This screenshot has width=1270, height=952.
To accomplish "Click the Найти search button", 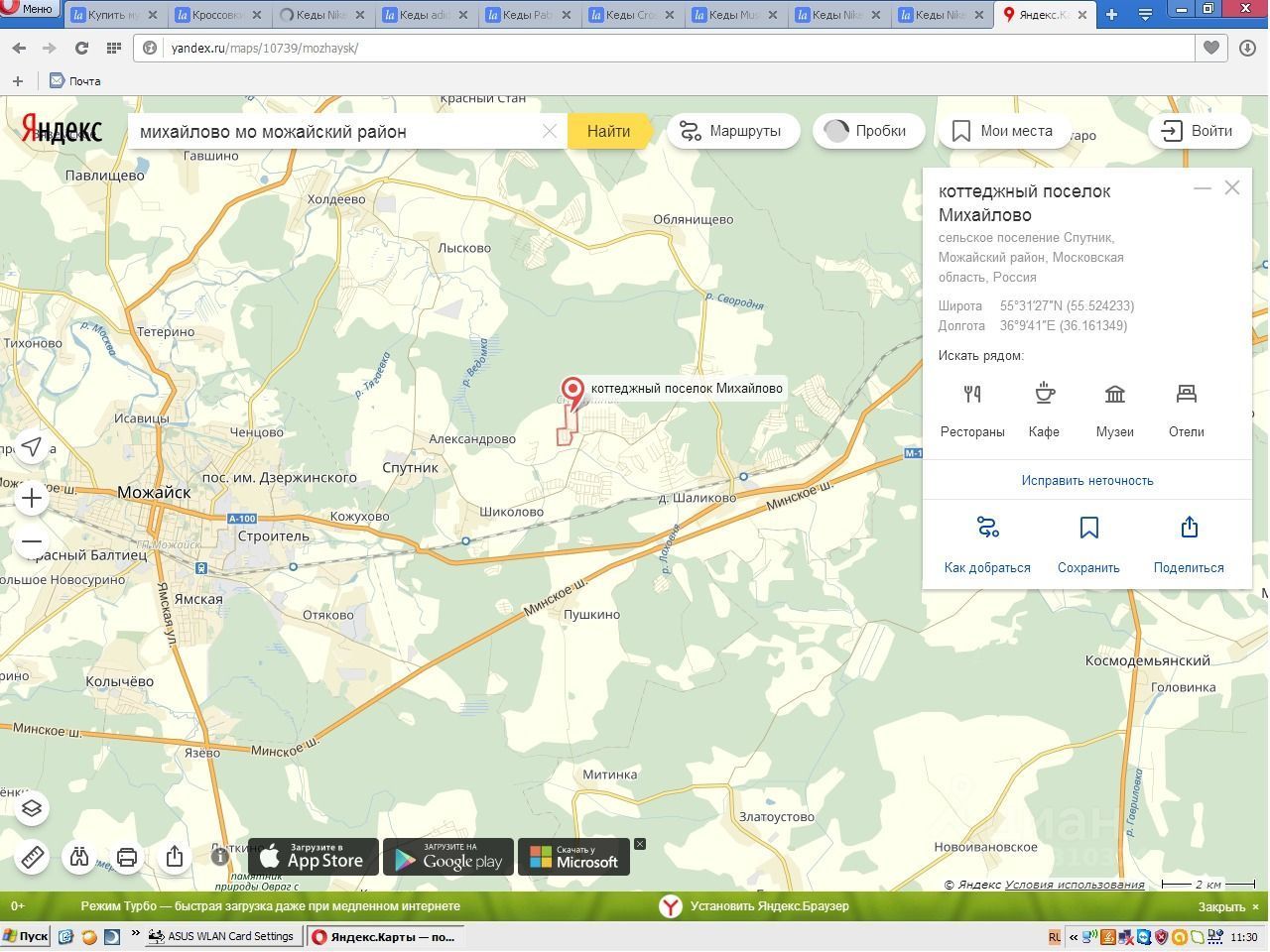I will (608, 131).
